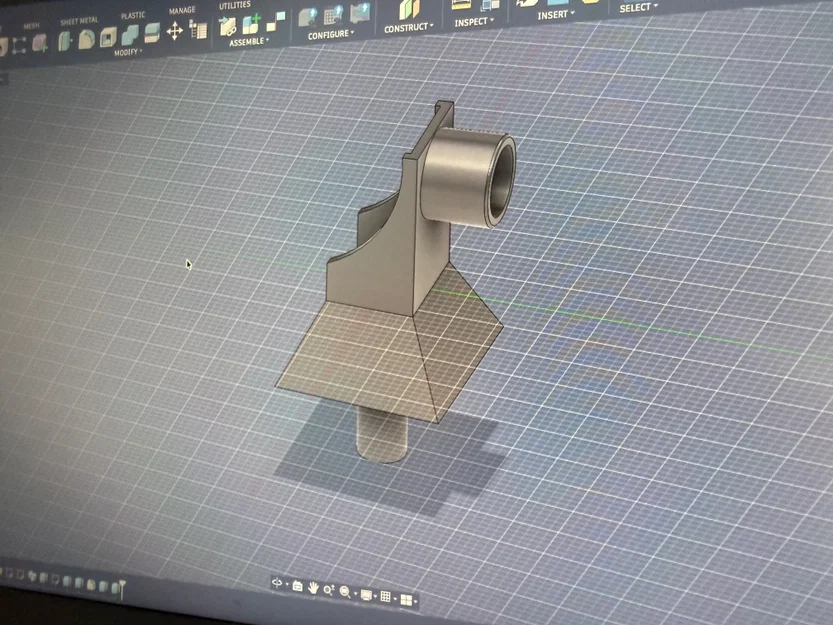The height and width of the screenshot is (625, 833).
Task: Select the last feature in timeline
Action: tap(114, 587)
